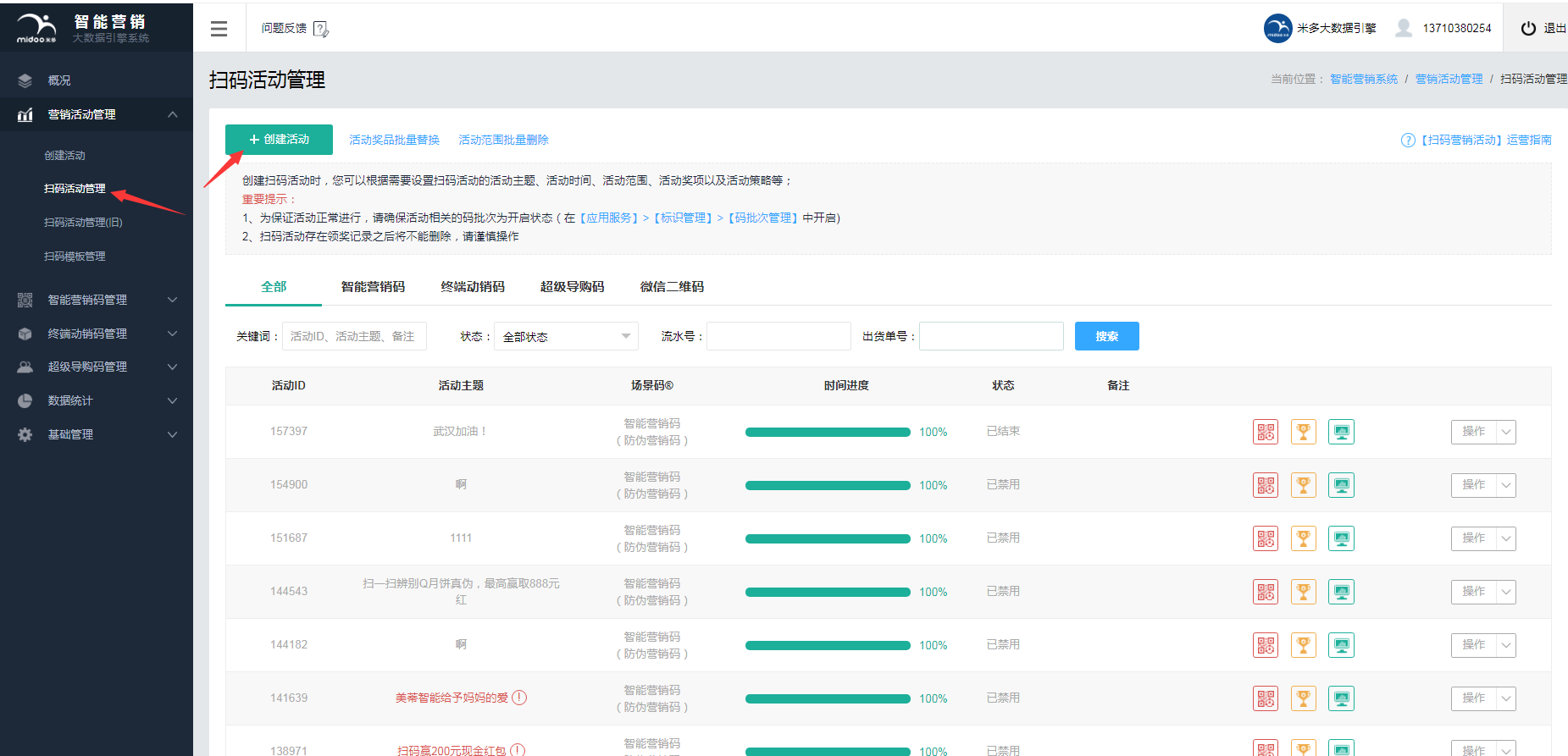Image resolution: width=1568 pixels, height=756 pixels.
Task: Open the 全部状态 status dropdown
Action: 566,336
